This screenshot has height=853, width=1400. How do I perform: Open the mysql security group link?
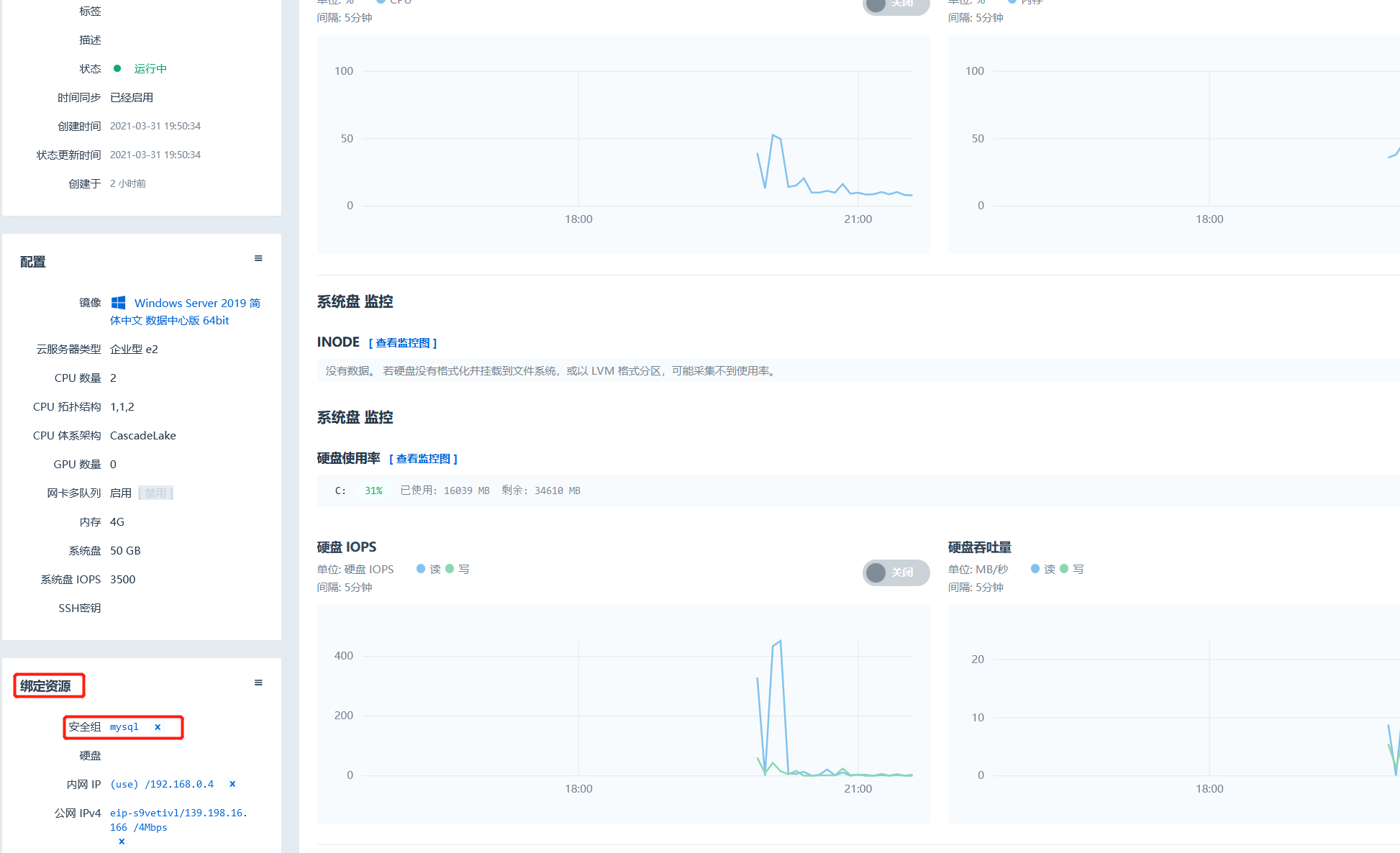pos(124,727)
